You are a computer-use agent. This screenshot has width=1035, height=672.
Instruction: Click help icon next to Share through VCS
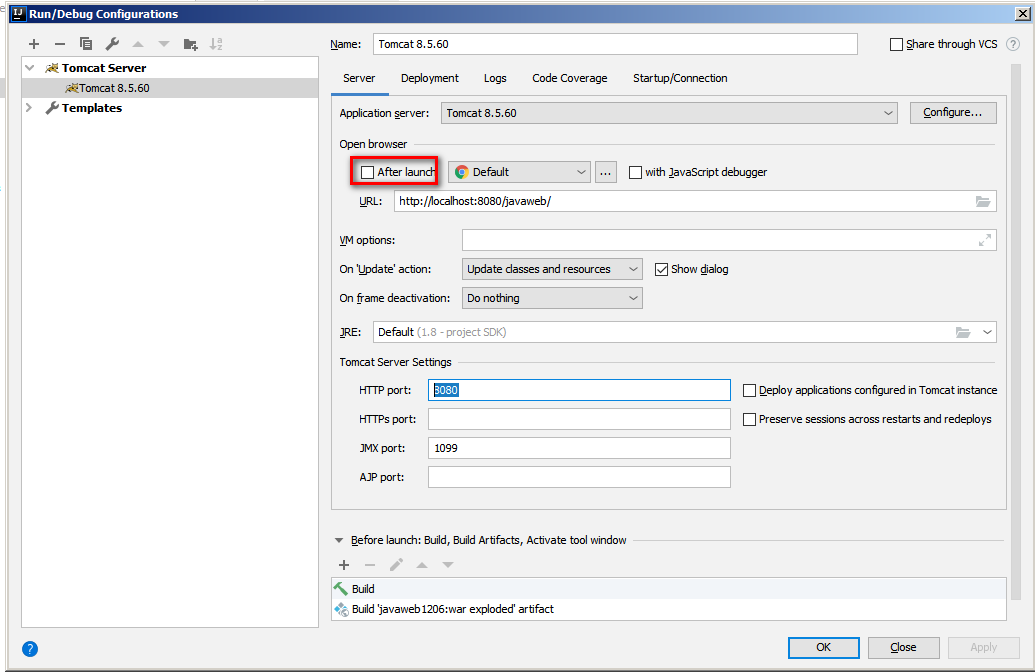[x=1013, y=44]
